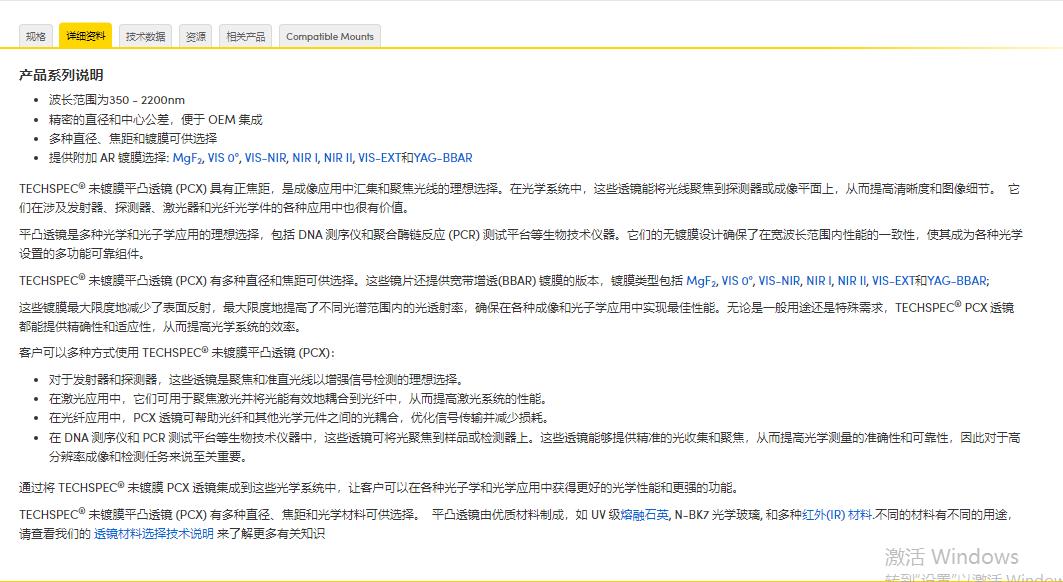Open the Compatible Mounts tab

(x=330, y=35)
